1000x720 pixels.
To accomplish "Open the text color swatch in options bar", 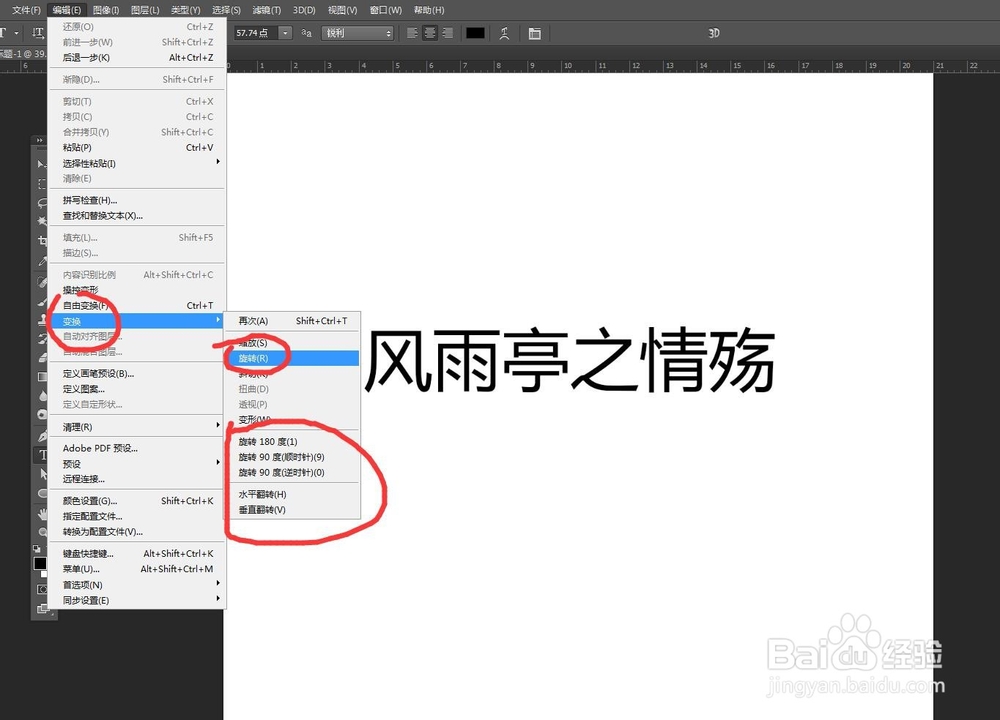I will (475, 33).
